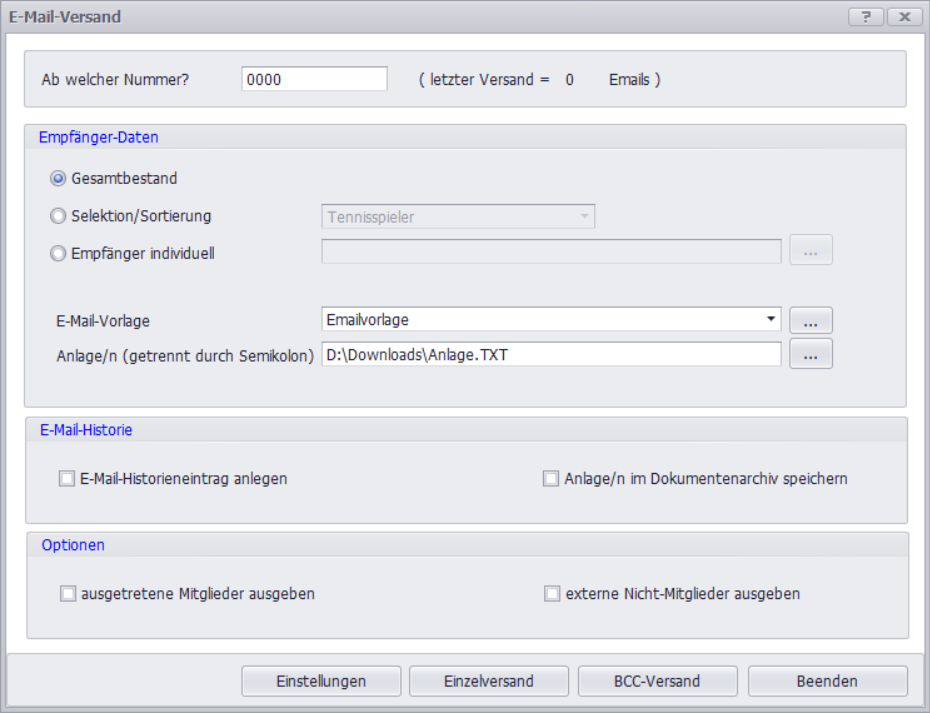Screen dimensions: 930x713
Task: Browse for Anlage attachment file
Action: (810, 354)
